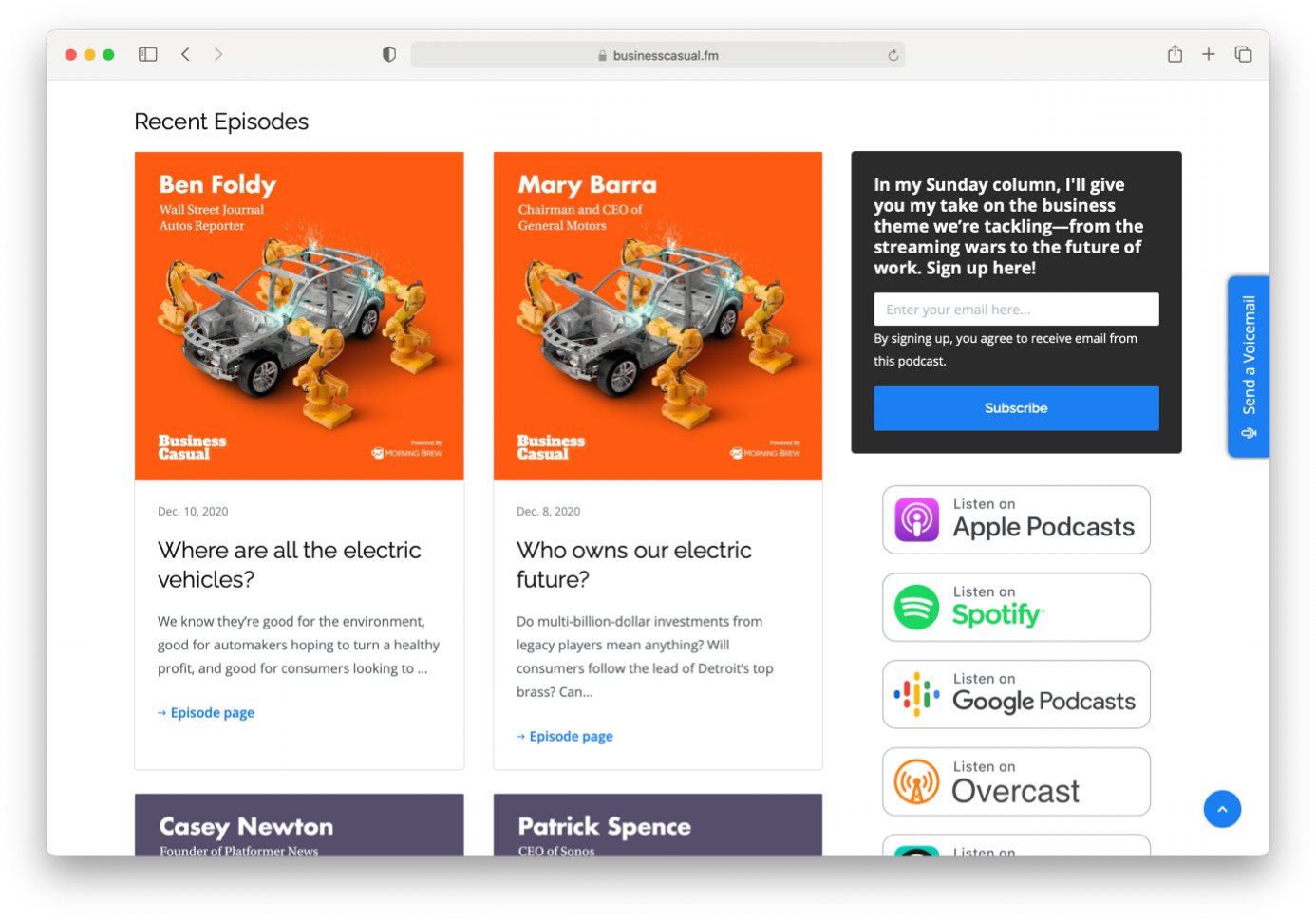Click the microphone icon on voicemail tab
This screenshot has height=920, width=1316.
1250,433
